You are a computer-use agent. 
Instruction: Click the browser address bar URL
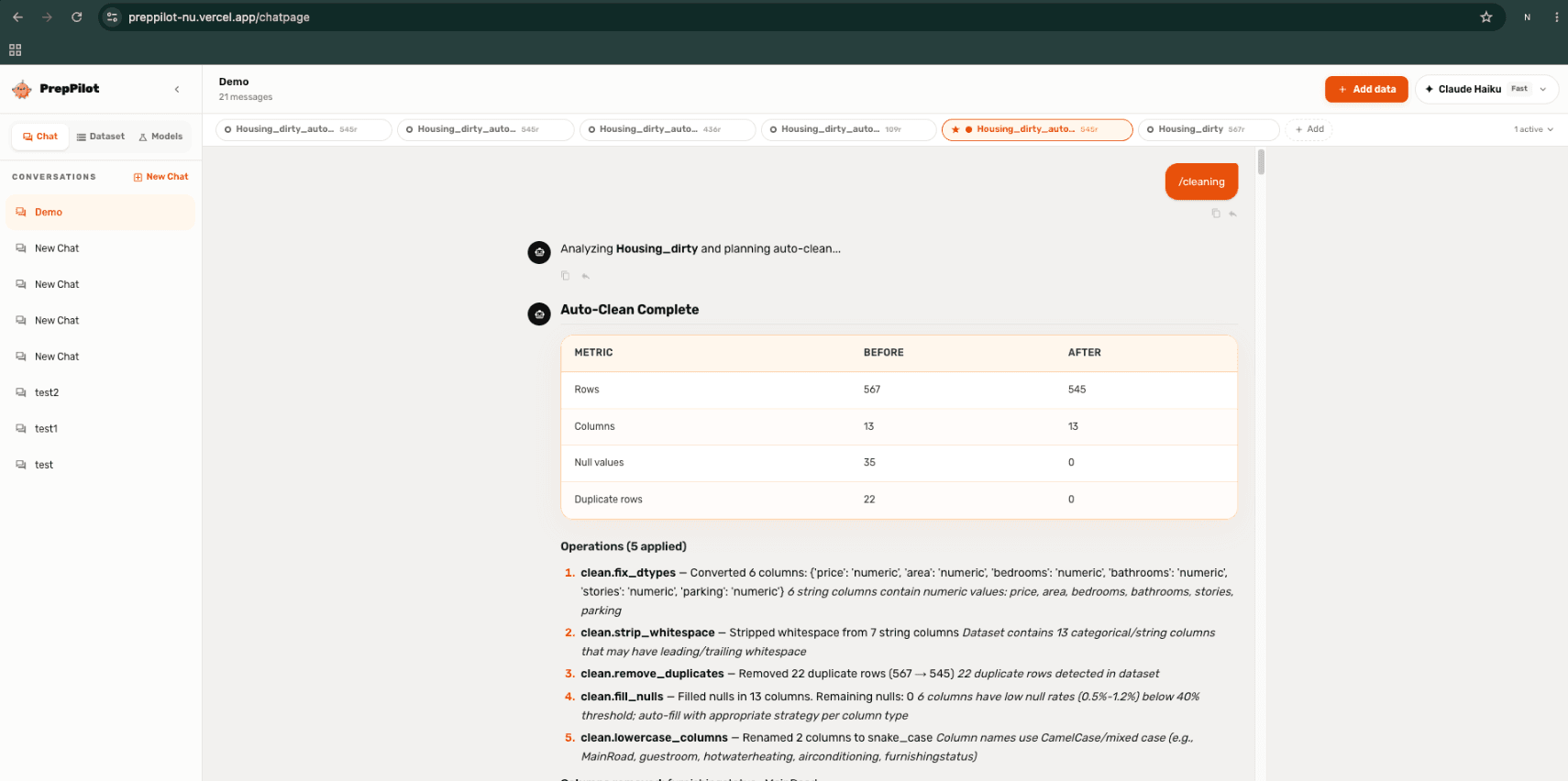click(219, 16)
